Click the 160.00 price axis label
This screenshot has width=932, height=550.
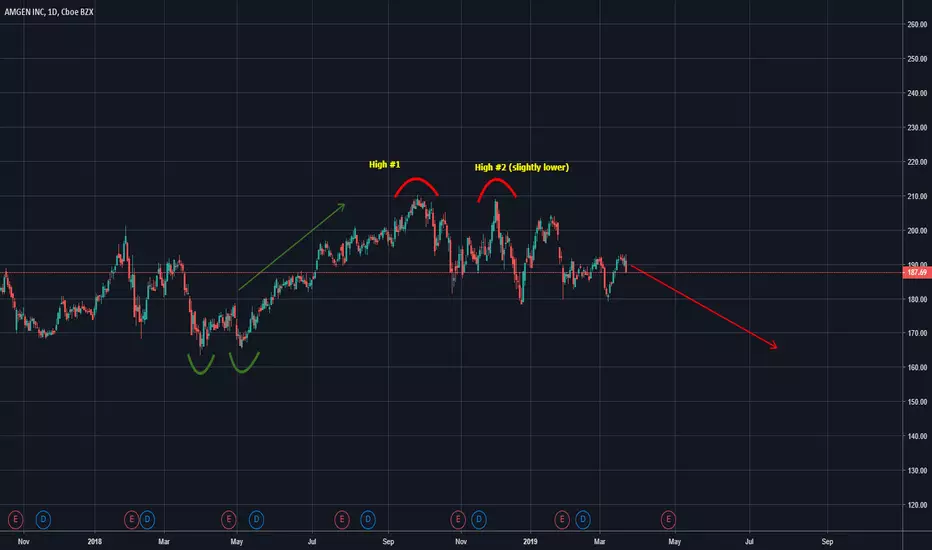click(917, 367)
